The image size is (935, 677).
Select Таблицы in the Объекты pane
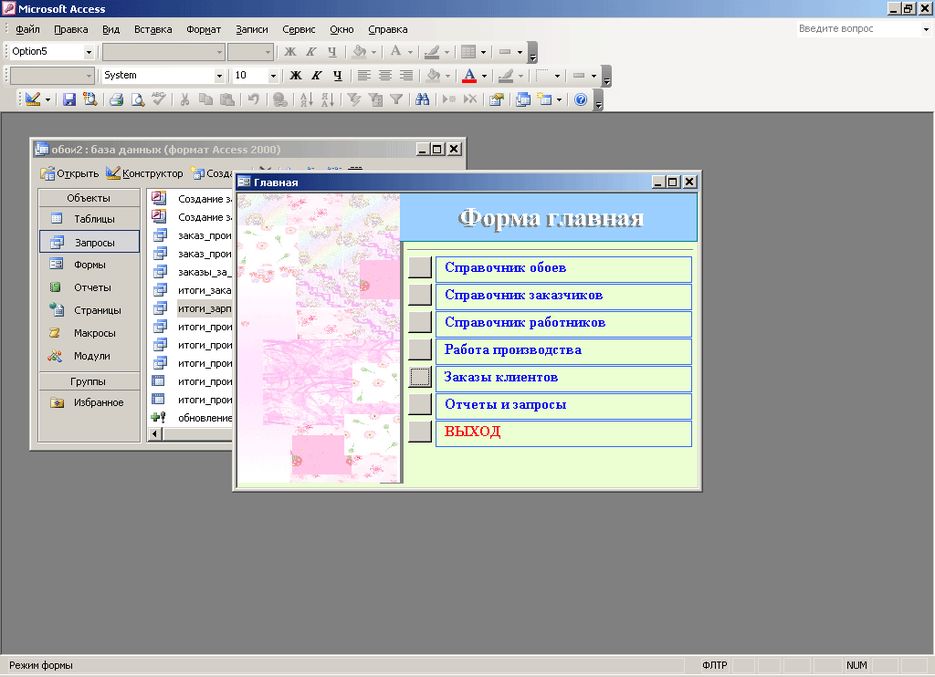[x=89, y=219]
